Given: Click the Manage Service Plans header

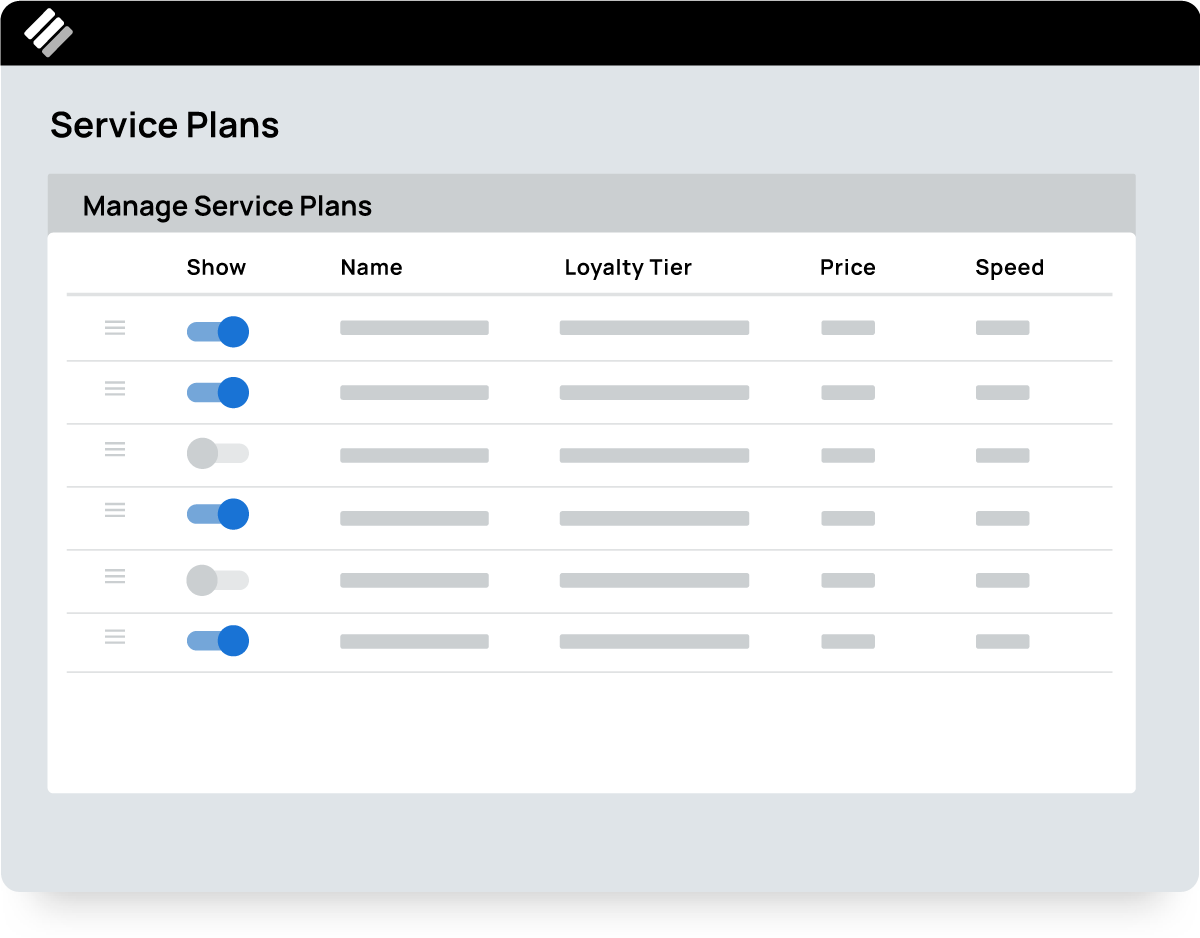Looking at the screenshot, I should [228, 206].
